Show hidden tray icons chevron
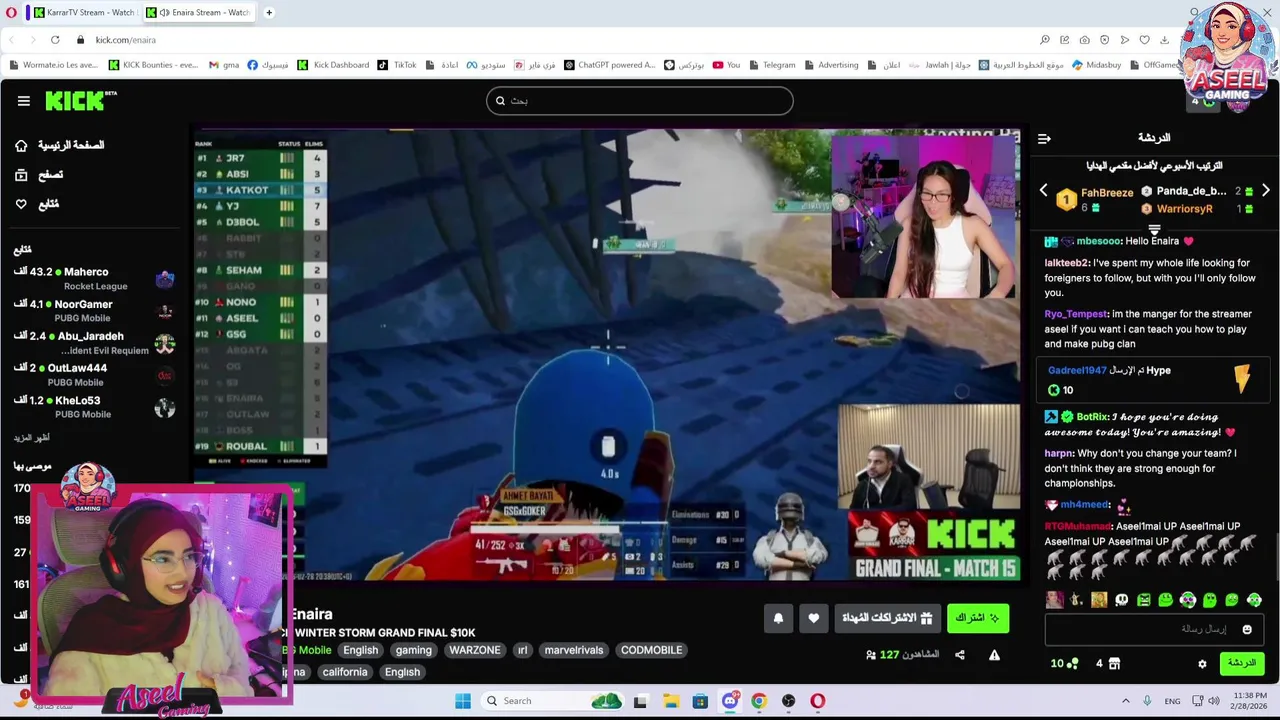 1125,701
